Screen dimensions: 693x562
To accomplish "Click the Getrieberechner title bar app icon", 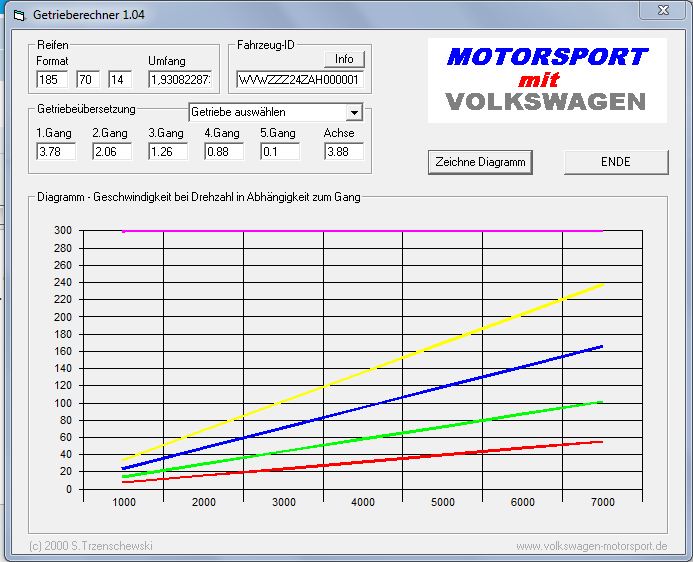I will [15, 11].
